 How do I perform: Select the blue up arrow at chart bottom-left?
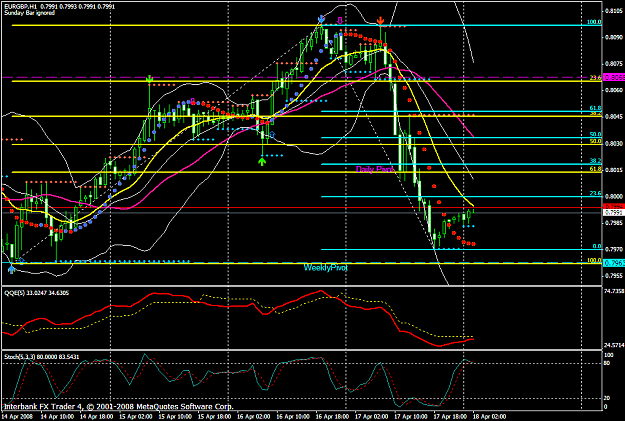pos(12,269)
